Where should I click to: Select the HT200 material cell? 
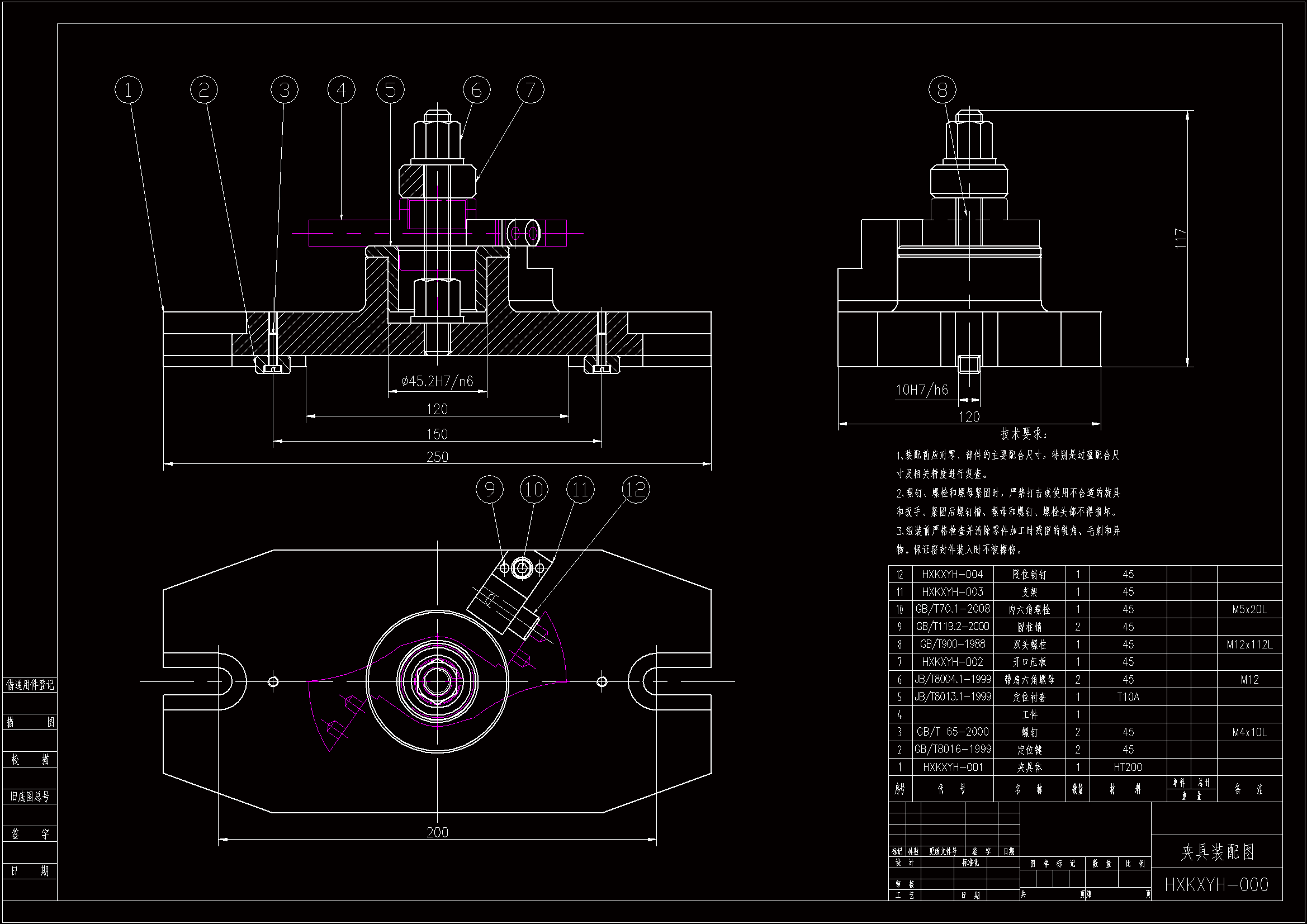pyautogui.click(x=1128, y=767)
